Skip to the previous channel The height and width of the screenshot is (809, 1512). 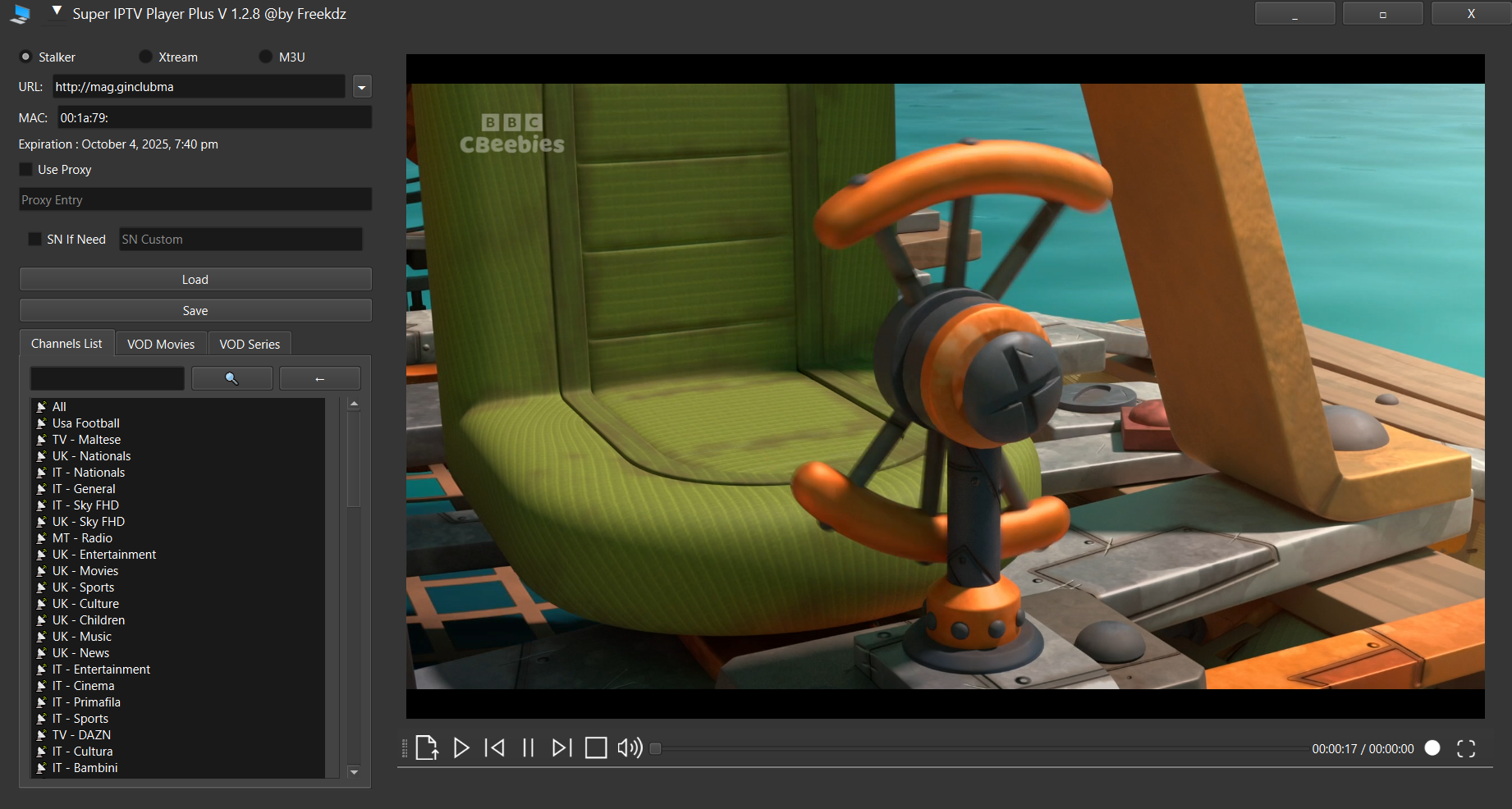[x=495, y=747]
